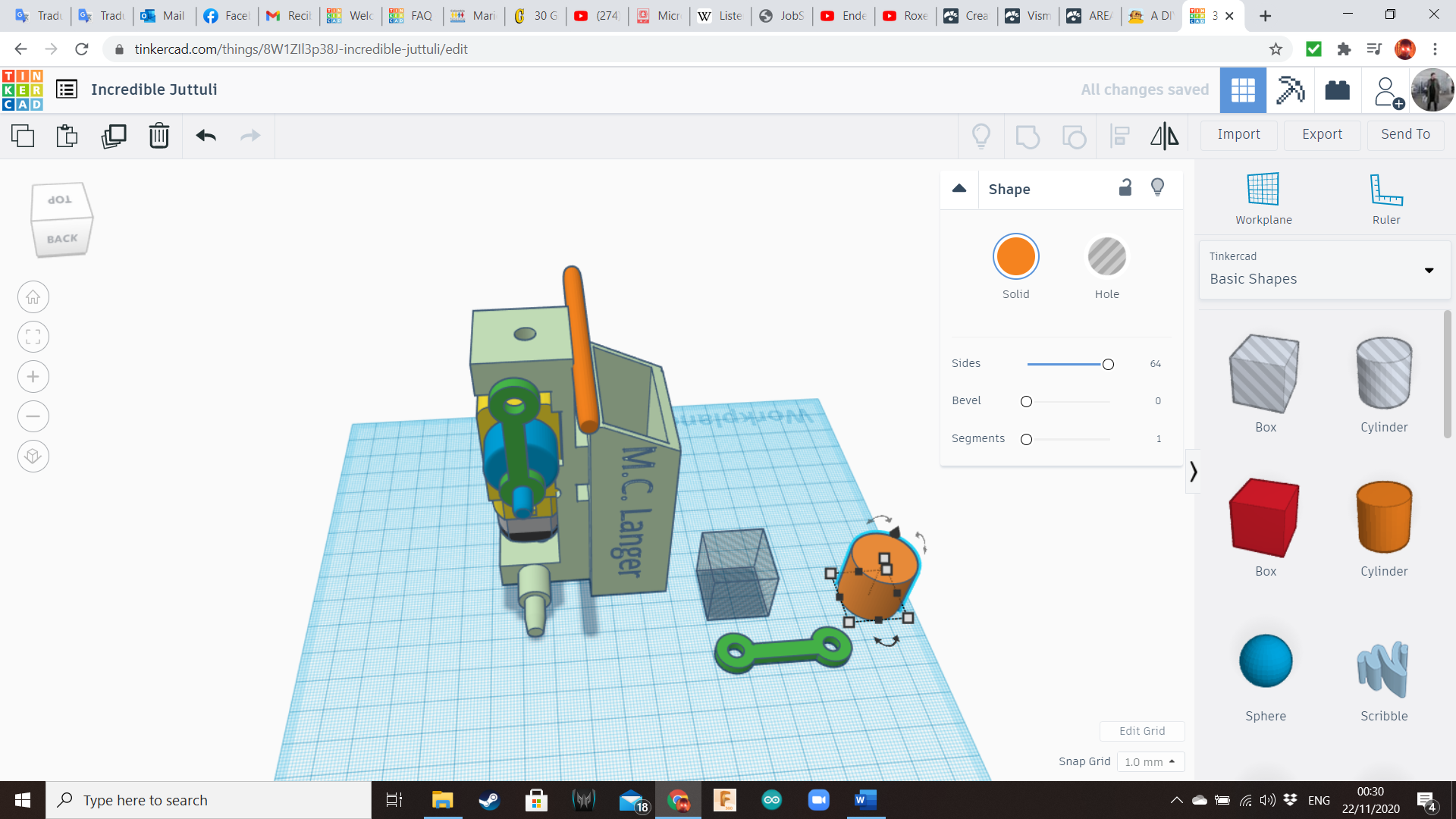The height and width of the screenshot is (819, 1456).
Task: Click the Export button
Action: tap(1322, 134)
